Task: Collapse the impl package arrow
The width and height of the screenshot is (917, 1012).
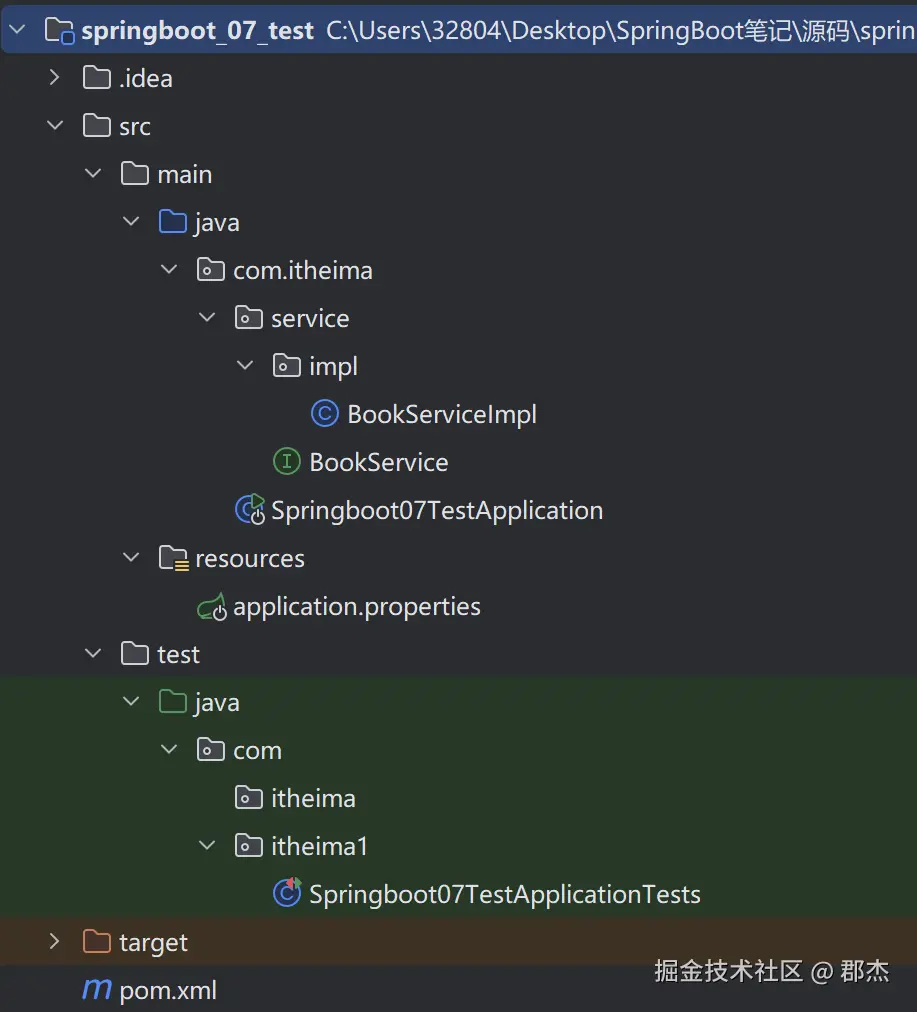Action: (245, 366)
